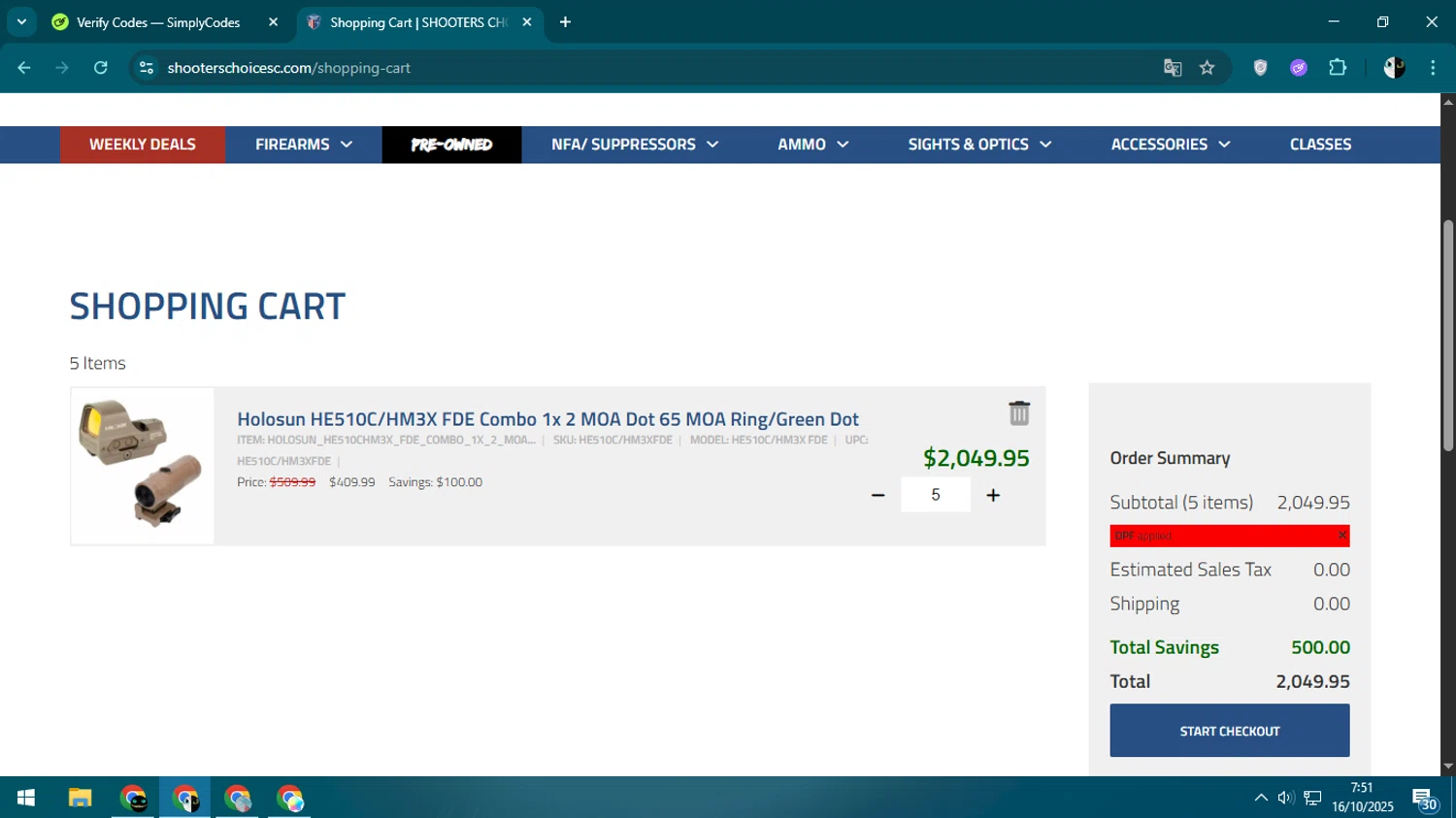Viewport: 1456px width, 818px height.
Task: Open the shield extension icon
Action: coord(1260,68)
